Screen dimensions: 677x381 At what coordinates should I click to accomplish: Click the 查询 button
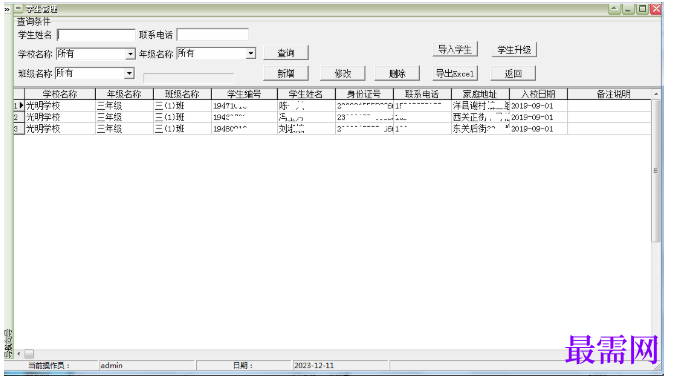[286, 53]
